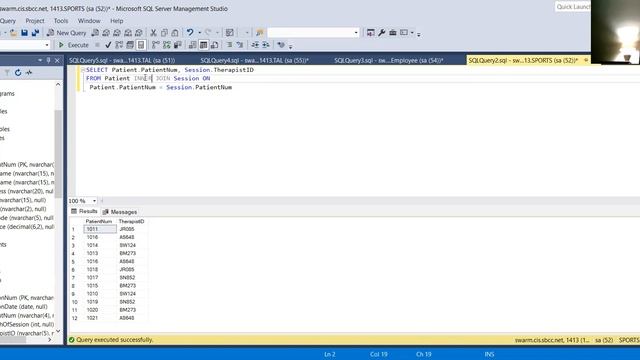Open the Query Options icon
The height and width of the screenshot is (360, 640).
point(130,45)
